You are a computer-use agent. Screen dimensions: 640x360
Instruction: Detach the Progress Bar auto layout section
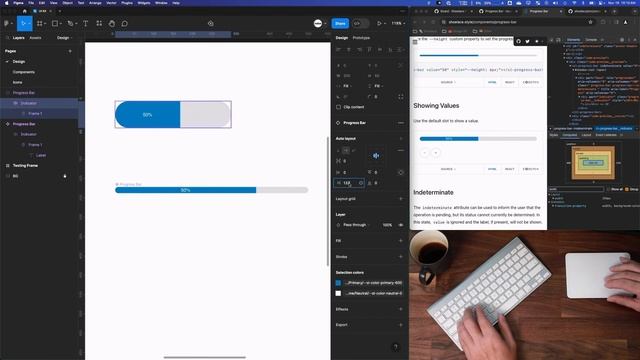coord(401,122)
